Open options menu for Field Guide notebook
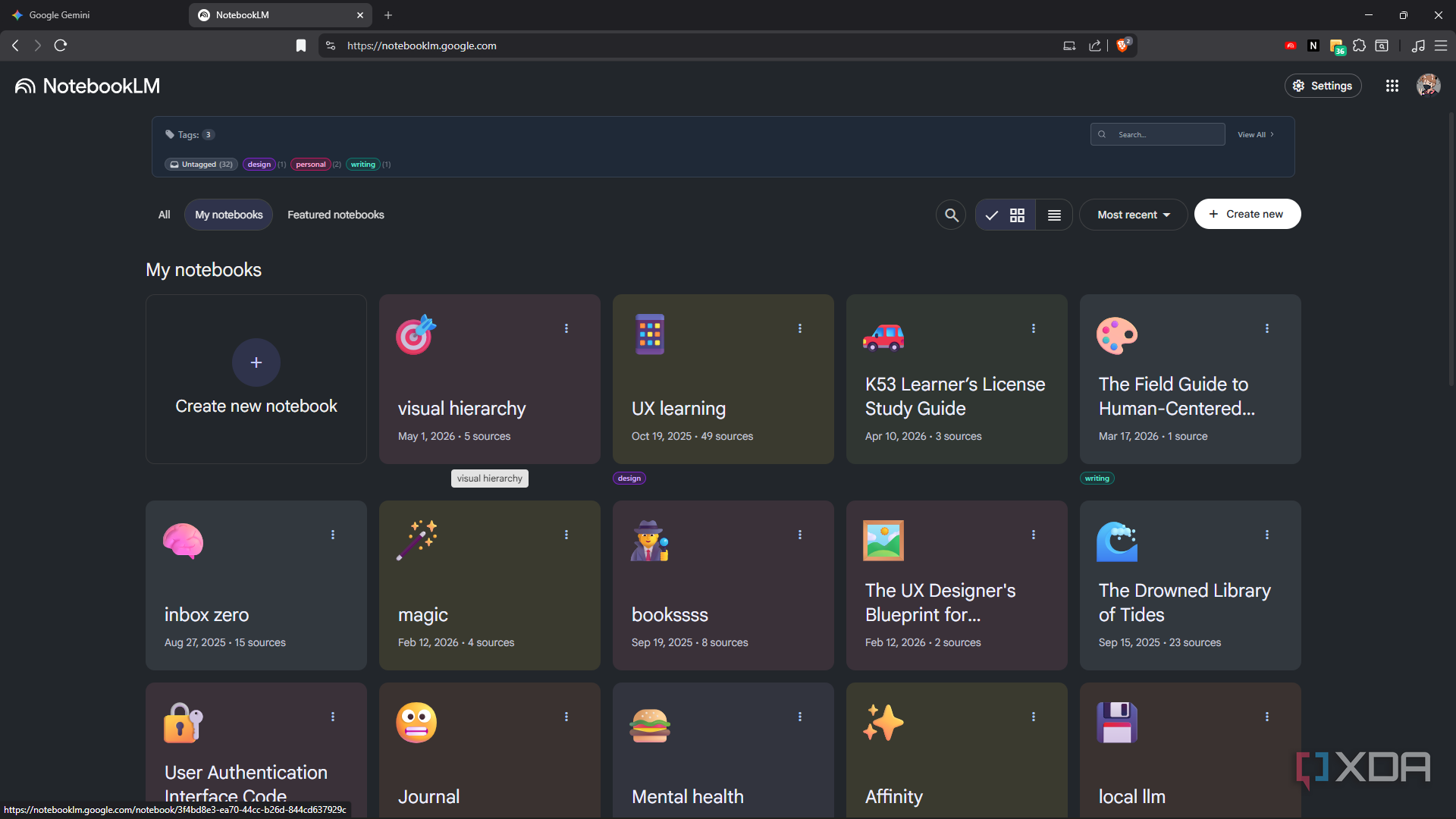Screen dimensions: 1456x819 tap(1267, 328)
